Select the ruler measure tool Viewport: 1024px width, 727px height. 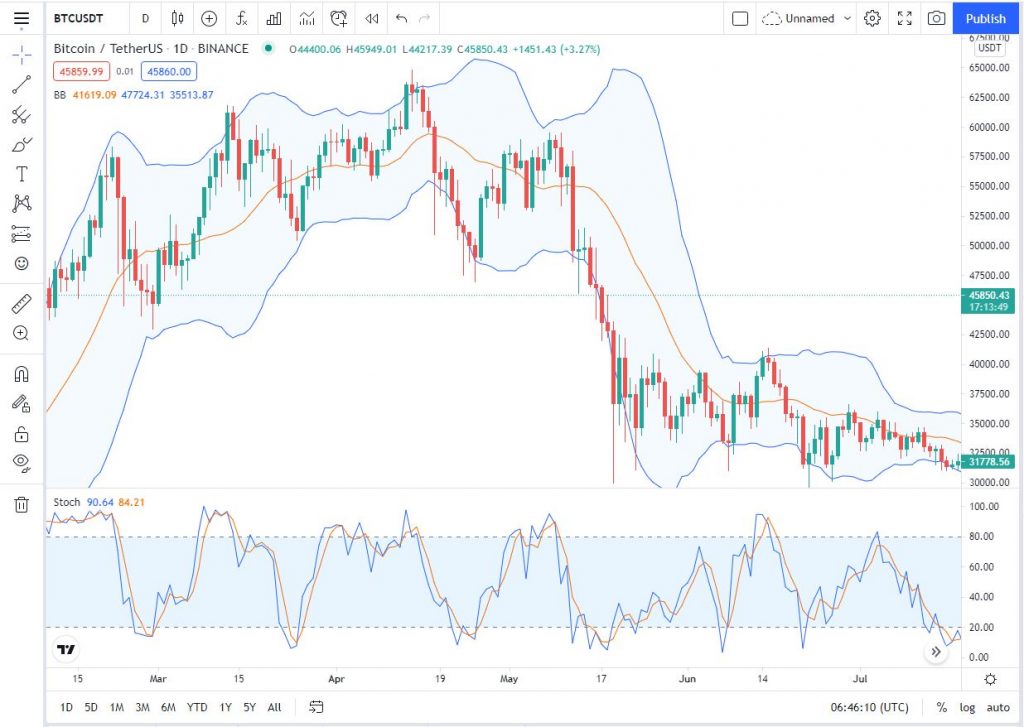point(22,304)
